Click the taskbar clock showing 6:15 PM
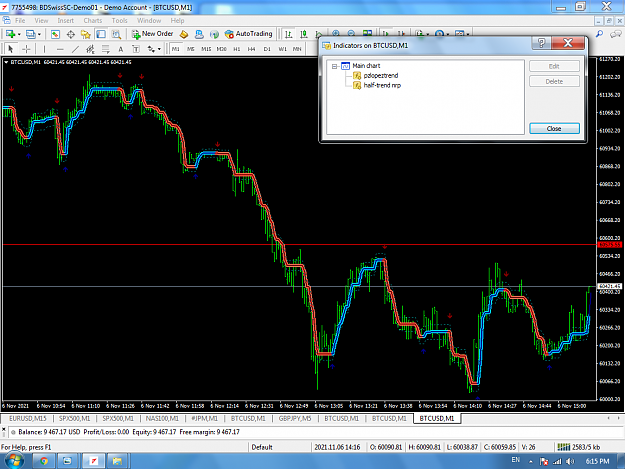The height and width of the screenshot is (469, 625). point(597,461)
